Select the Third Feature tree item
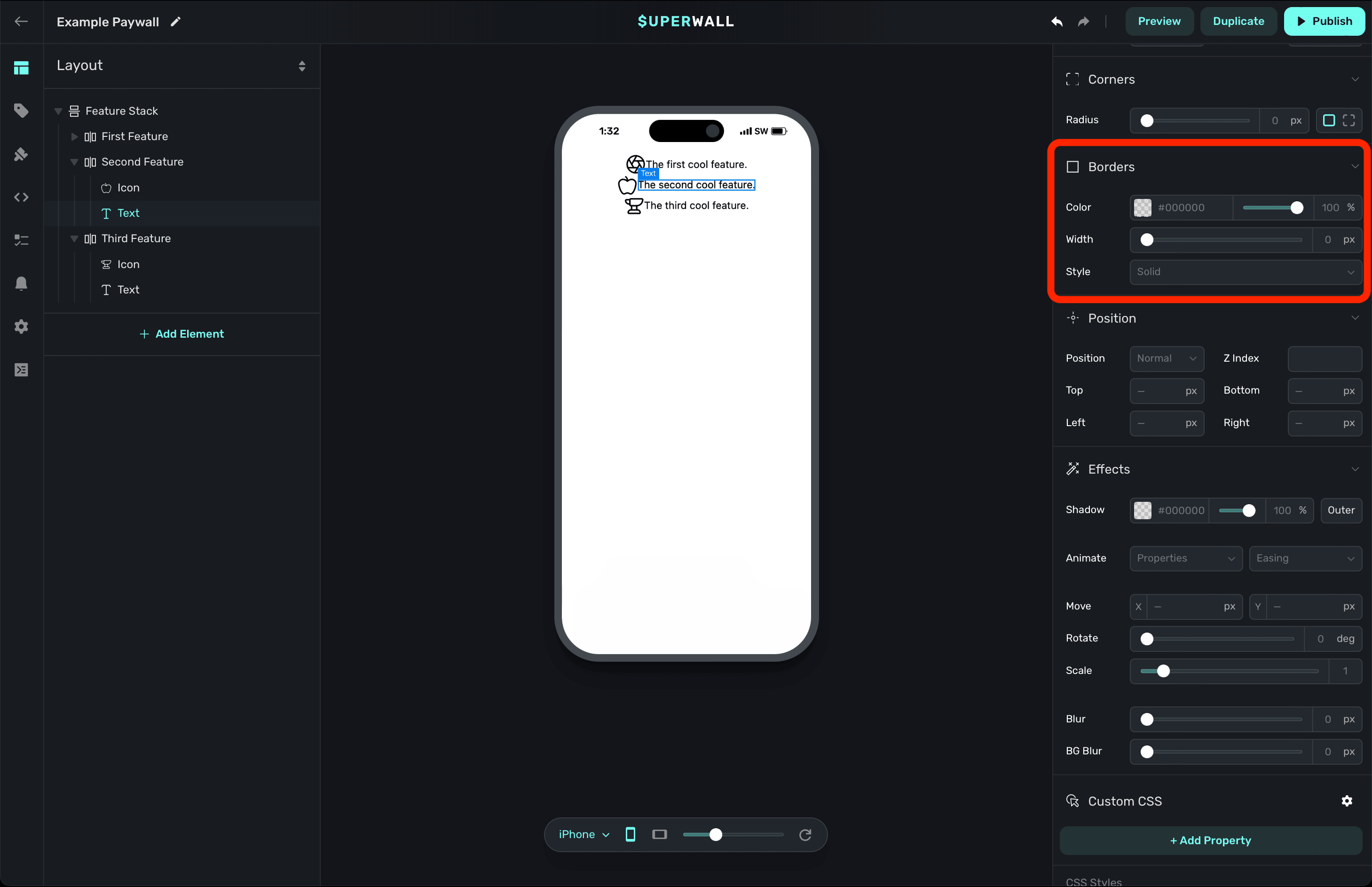The image size is (1372, 887). click(136, 238)
